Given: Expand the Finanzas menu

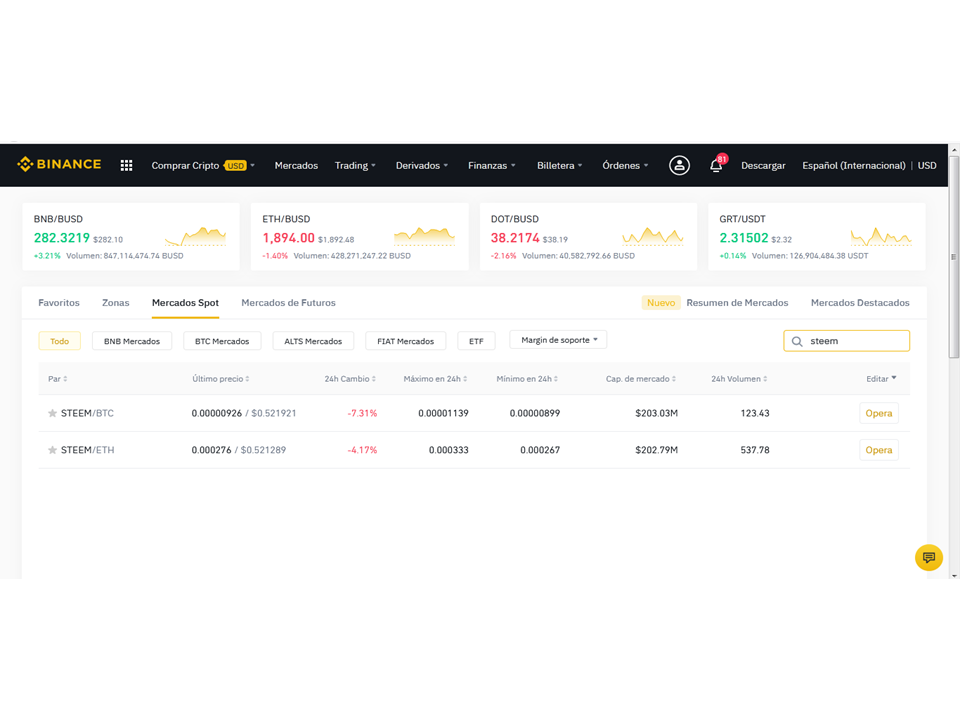Looking at the screenshot, I should click(x=492, y=165).
